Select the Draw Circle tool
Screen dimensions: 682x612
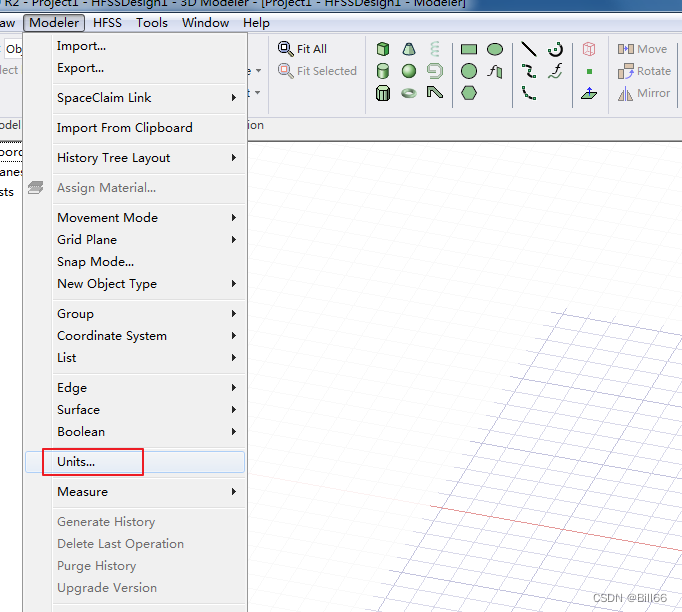[x=469, y=71]
